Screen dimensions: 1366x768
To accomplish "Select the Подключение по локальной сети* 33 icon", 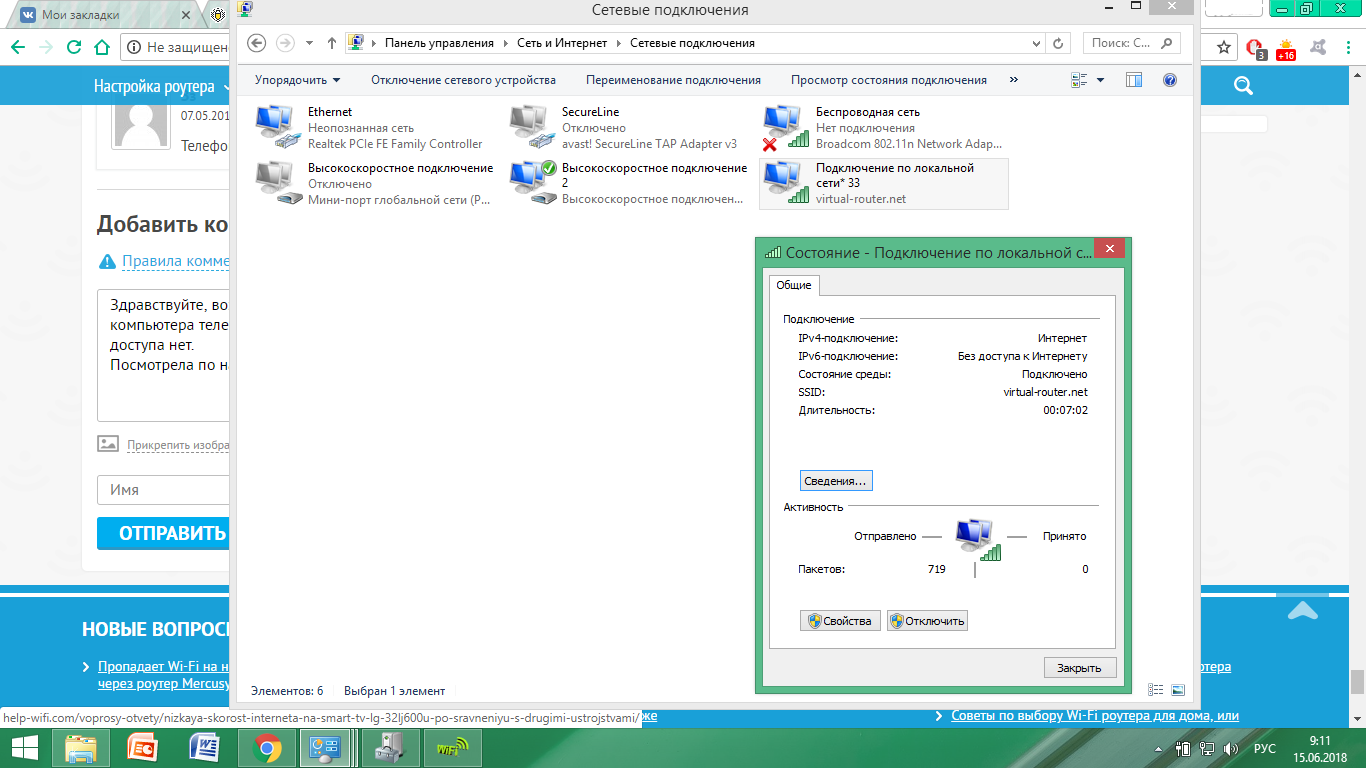I will [785, 184].
